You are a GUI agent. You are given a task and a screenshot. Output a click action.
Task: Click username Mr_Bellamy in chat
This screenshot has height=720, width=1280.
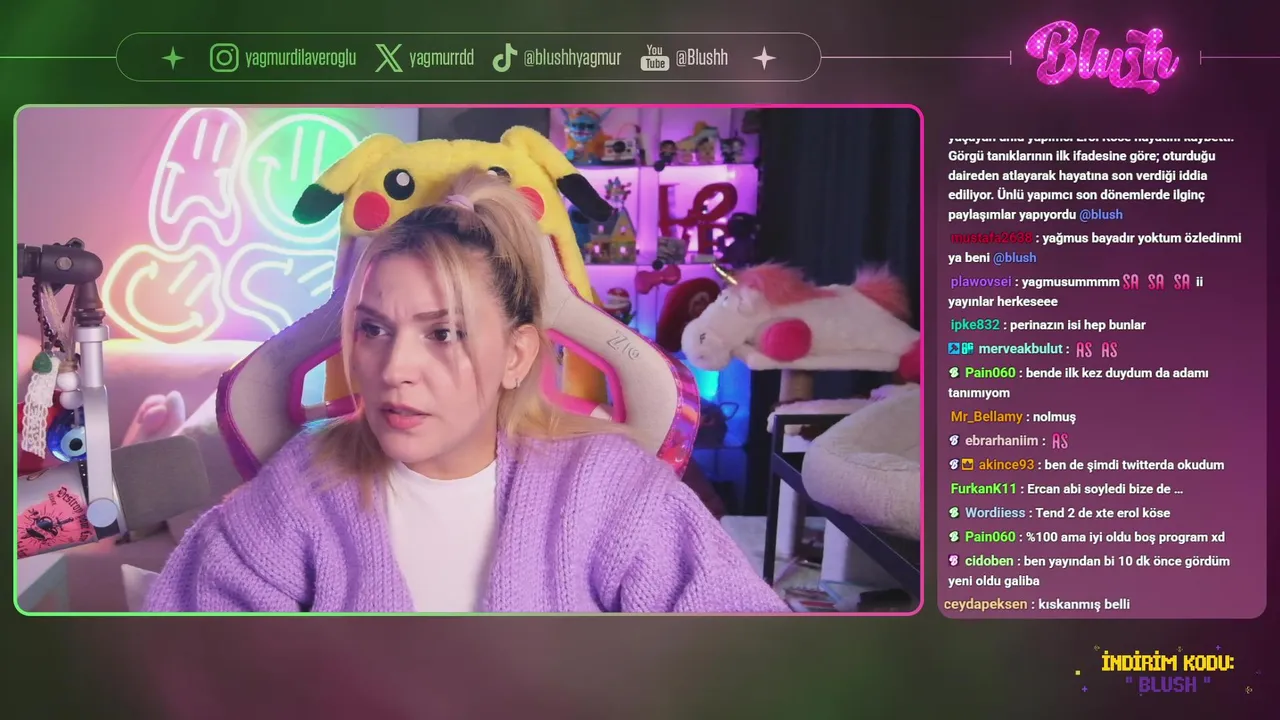pos(986,417)
